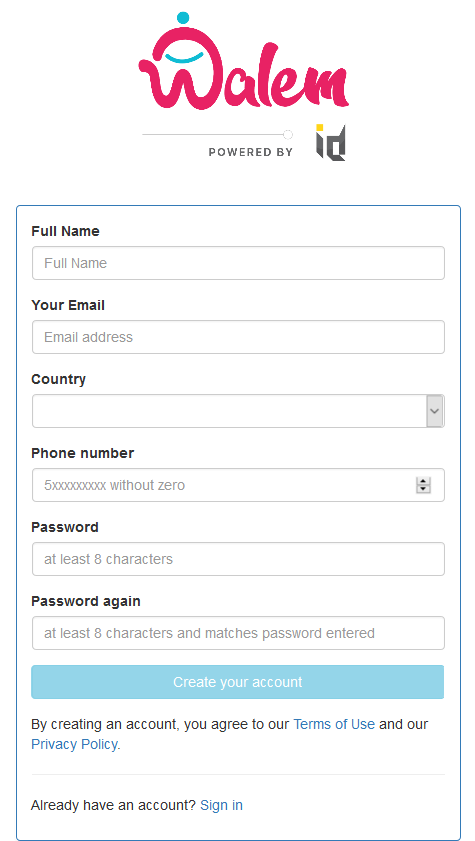Open the Privacy Policy link
475x841 pixels.
(75, 744)
